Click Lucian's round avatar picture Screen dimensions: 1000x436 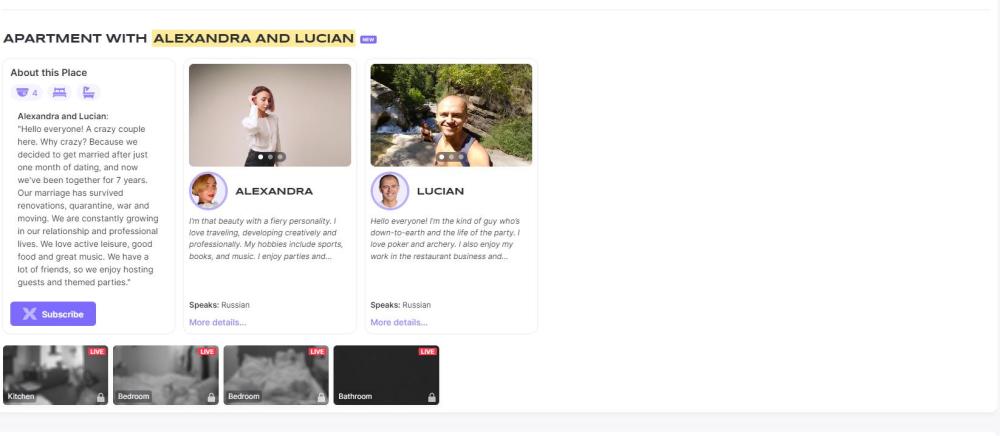(x=390, y=191)
